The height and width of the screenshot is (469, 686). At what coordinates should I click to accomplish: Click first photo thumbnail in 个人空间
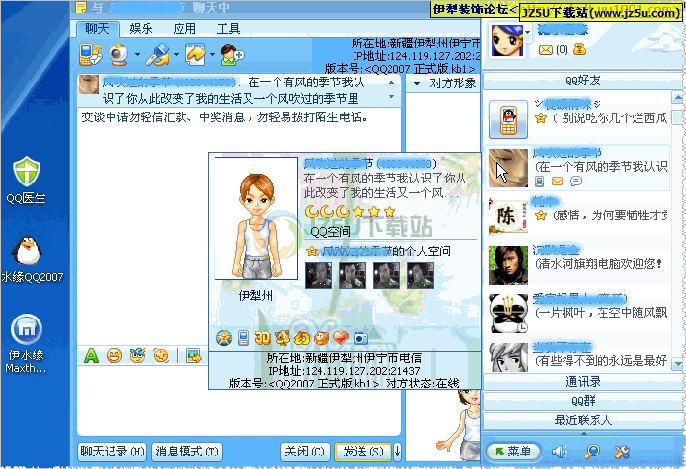click(x=318, y=275)
